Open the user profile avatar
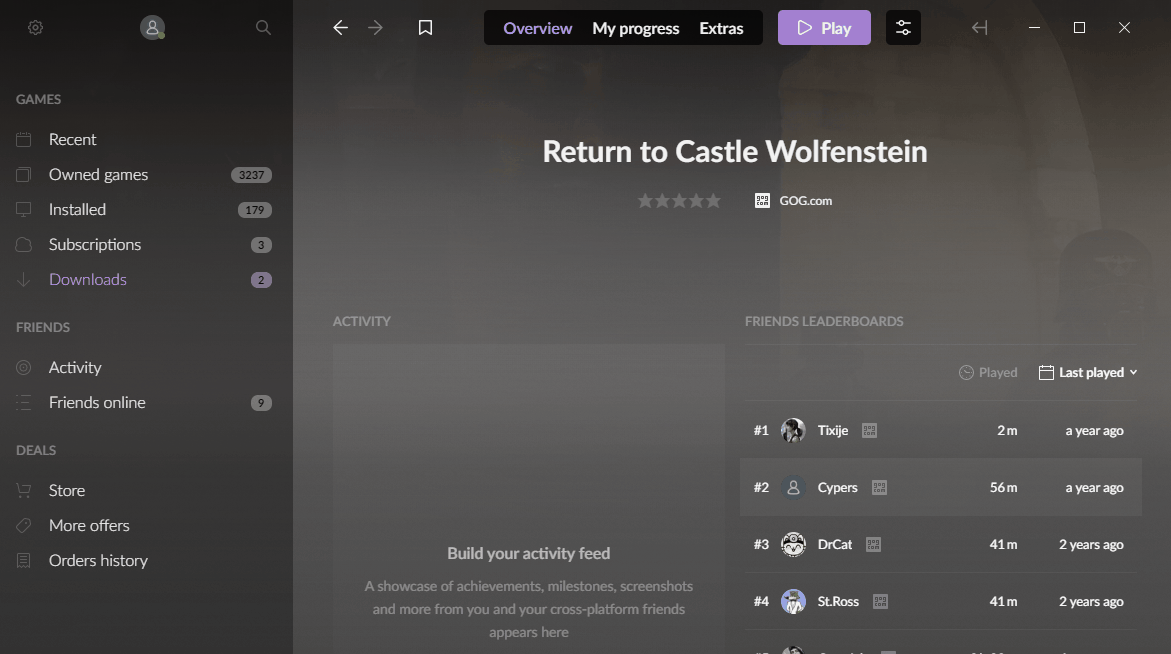 coord(152,28)
